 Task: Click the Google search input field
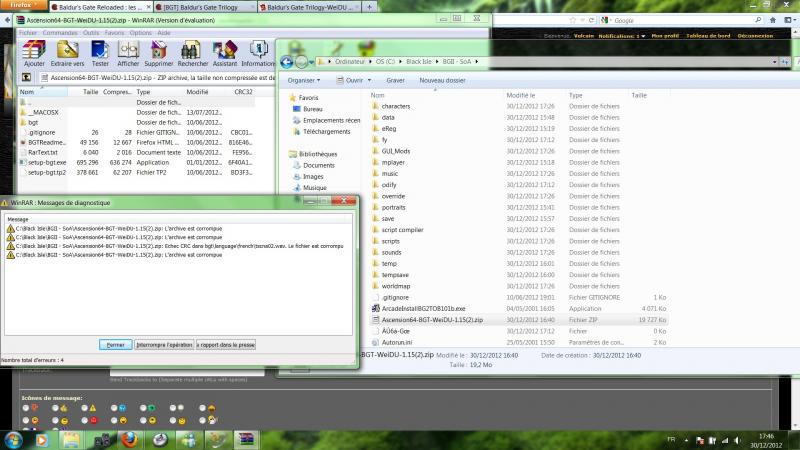click(683, 20)
